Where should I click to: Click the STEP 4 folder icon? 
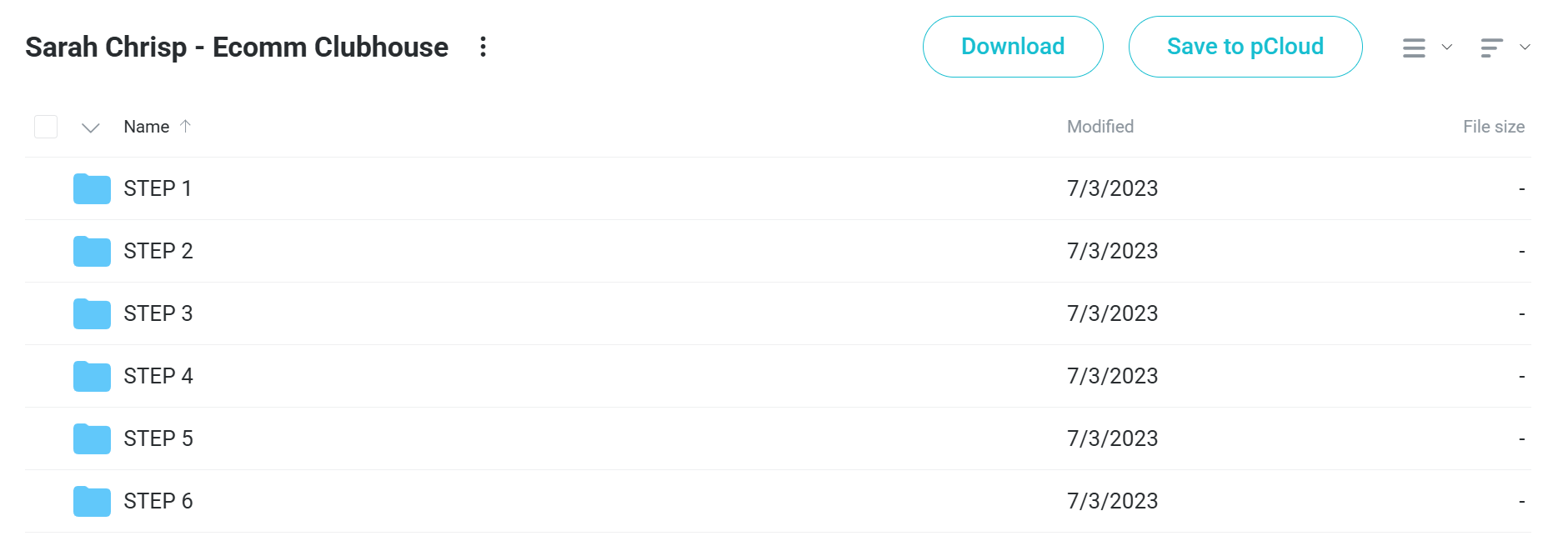click(92, 377)
